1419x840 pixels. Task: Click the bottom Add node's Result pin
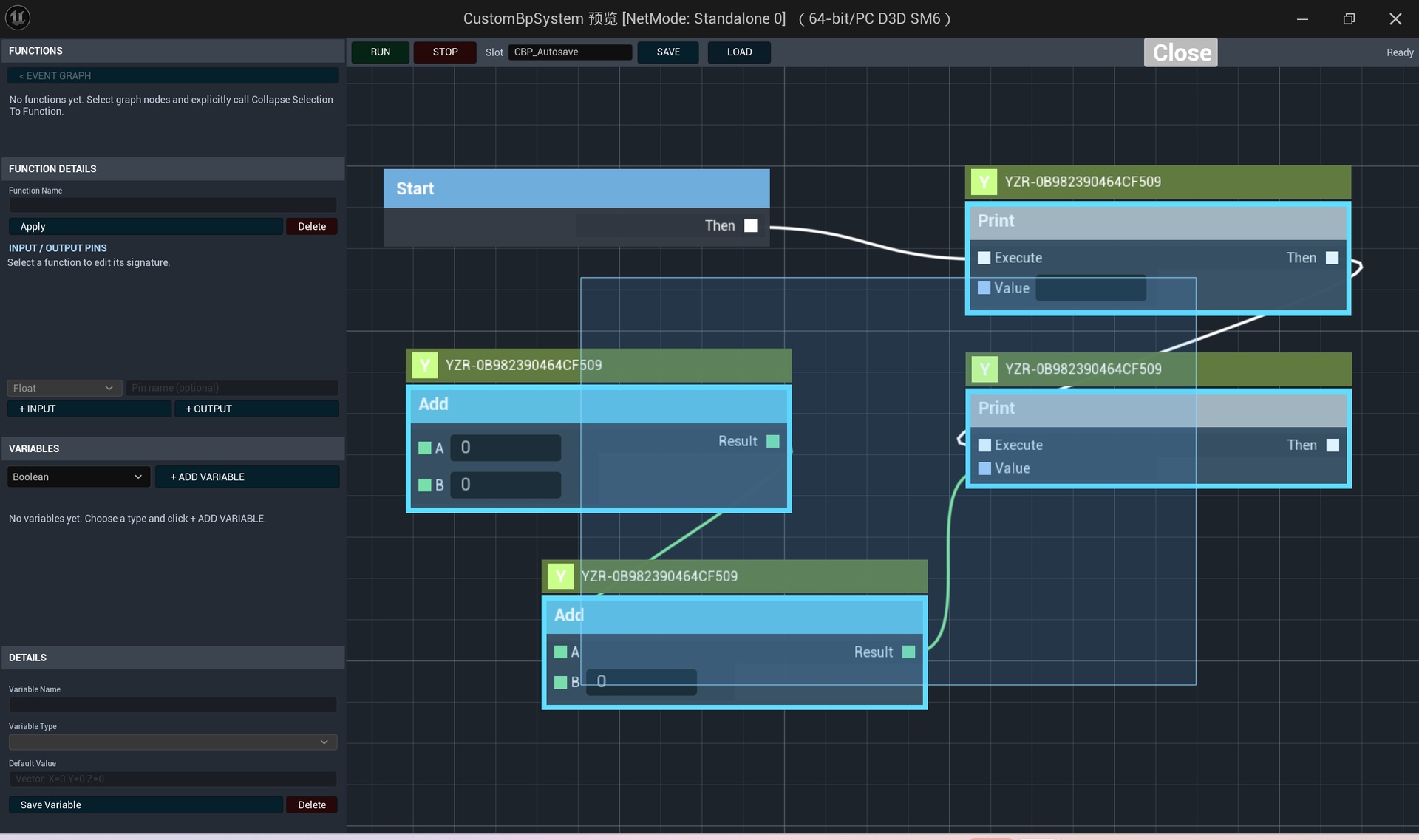coord(909,652)
